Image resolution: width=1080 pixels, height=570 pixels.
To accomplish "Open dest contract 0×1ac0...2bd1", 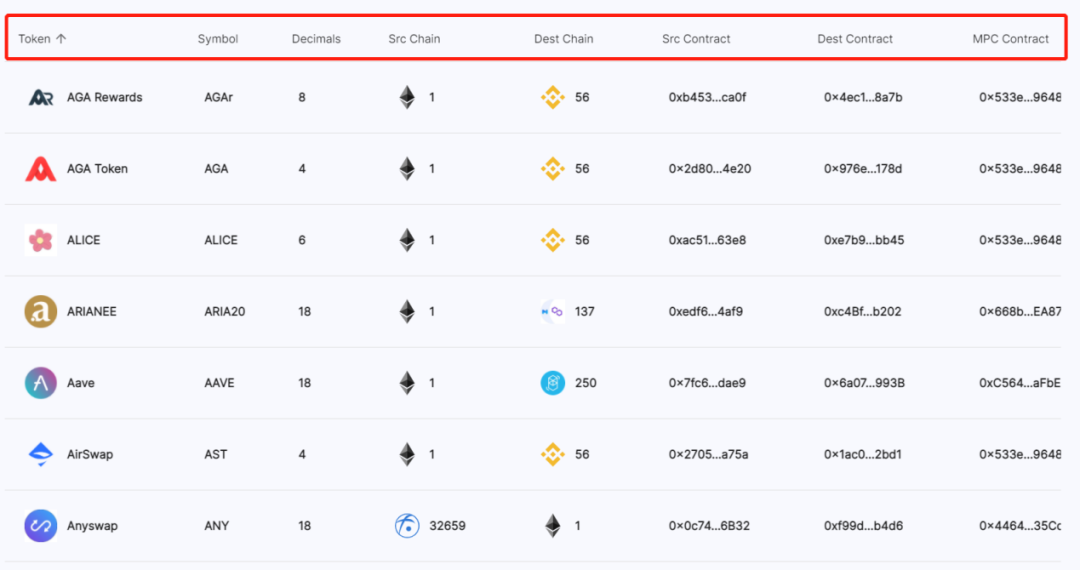I will (x=862, y=454).
